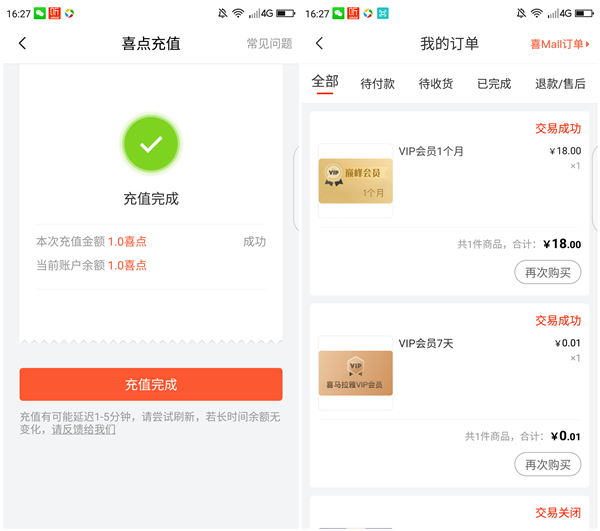600x531 pixels.
Task: Open the VIP会员1个月 gold card thumbnail
Action: pyautogui.click(x=356, y=181)
